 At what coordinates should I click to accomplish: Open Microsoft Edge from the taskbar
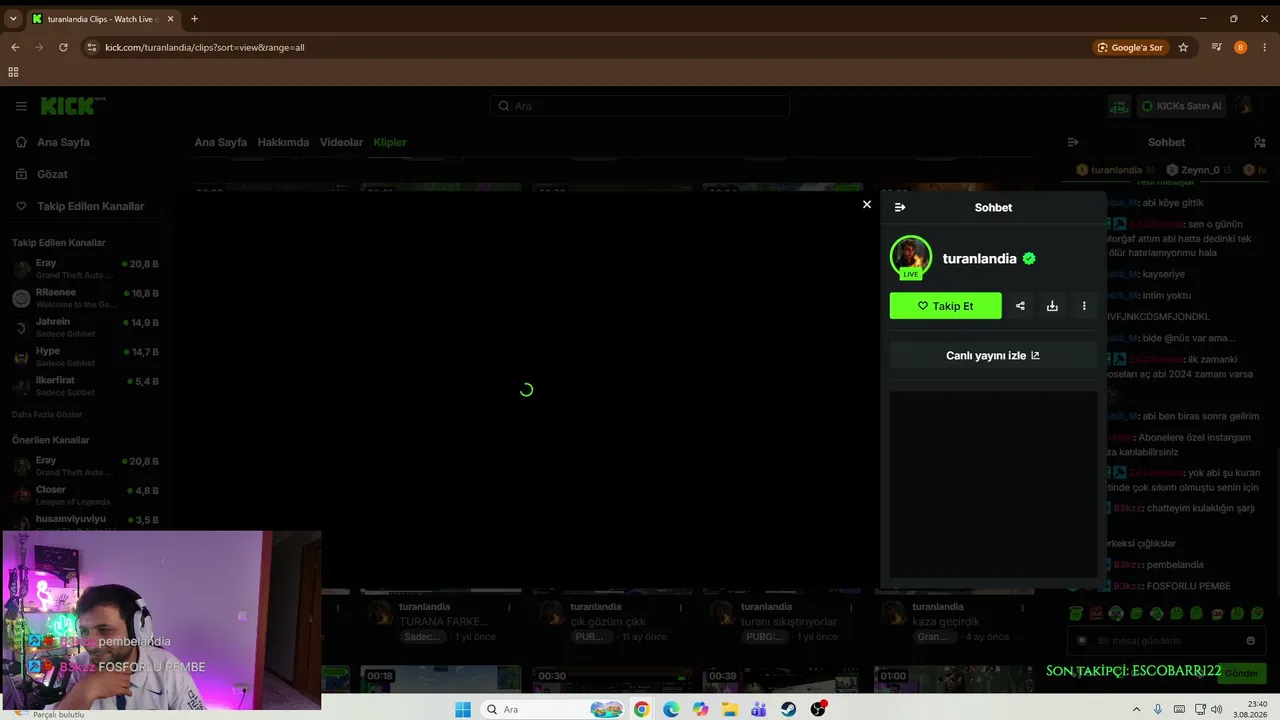671,709
